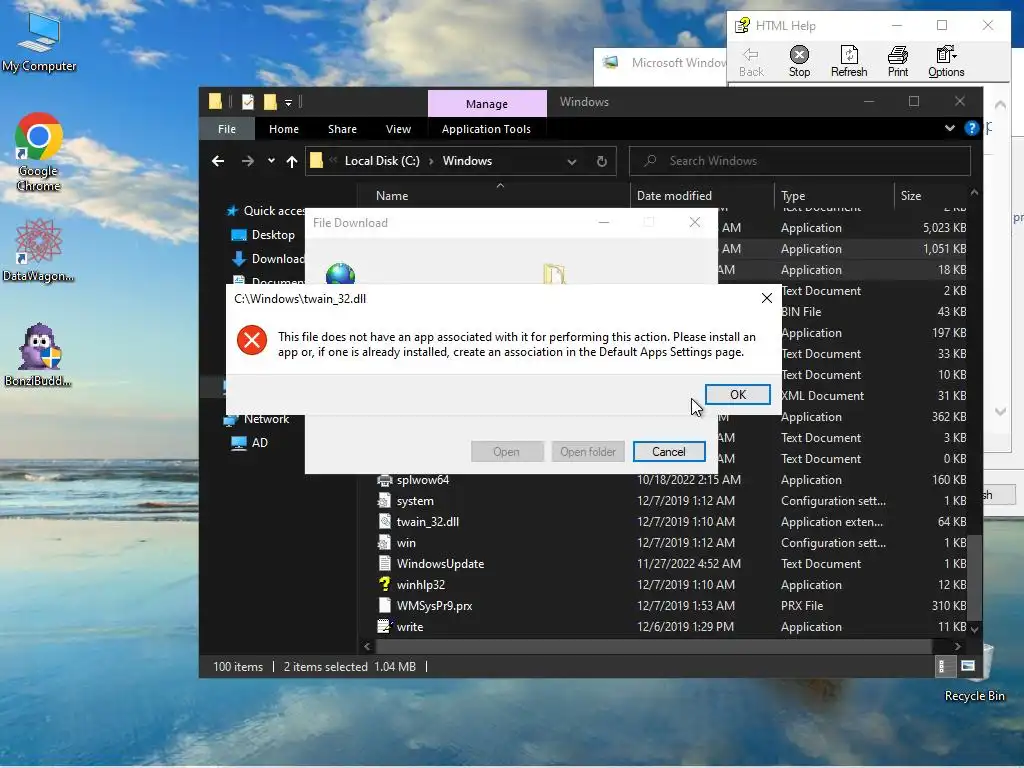Click OK in the twain_32.dll error dialog
Viewport: 1024px width, 768px height.
tap(737, 394)
